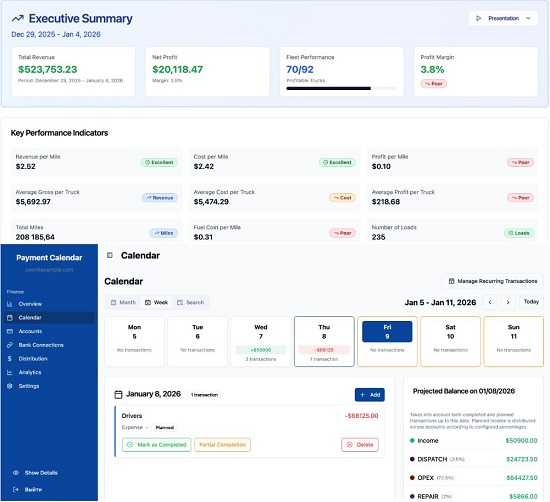Image resolution: width=550 pixels, height=502 pixels.
Task: Go to previous week chevron
Action: pyautogui.click(x=490, y=302)
